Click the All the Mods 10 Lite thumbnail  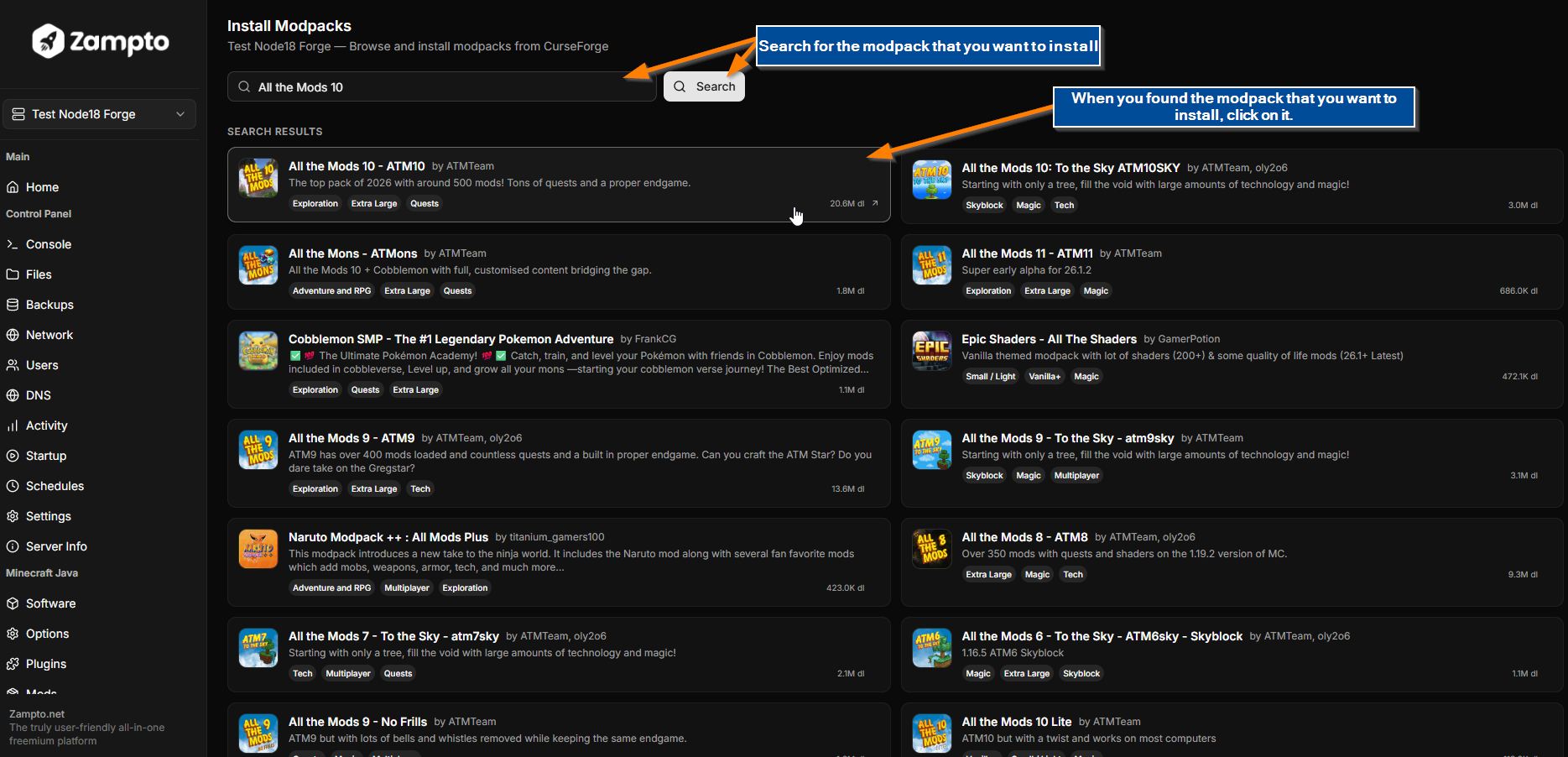coord(931,734)
